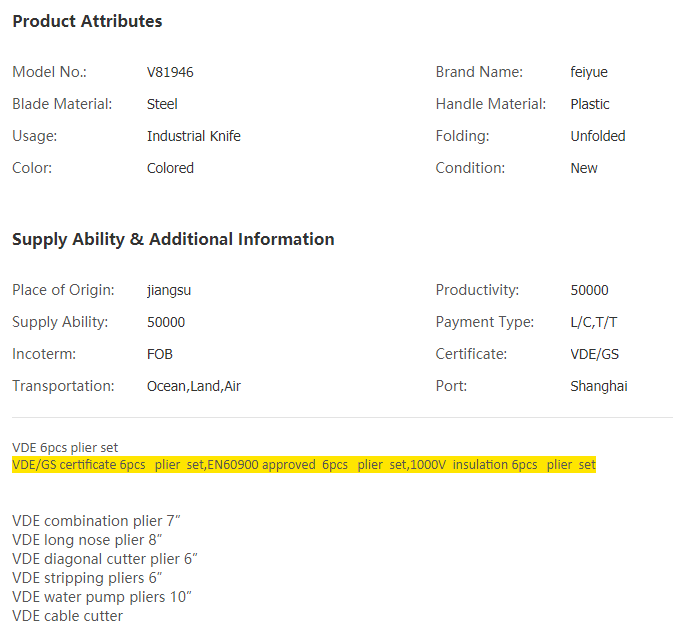Click the Product Attributes heading
673x635 pixels.
(x=87, y=21)
